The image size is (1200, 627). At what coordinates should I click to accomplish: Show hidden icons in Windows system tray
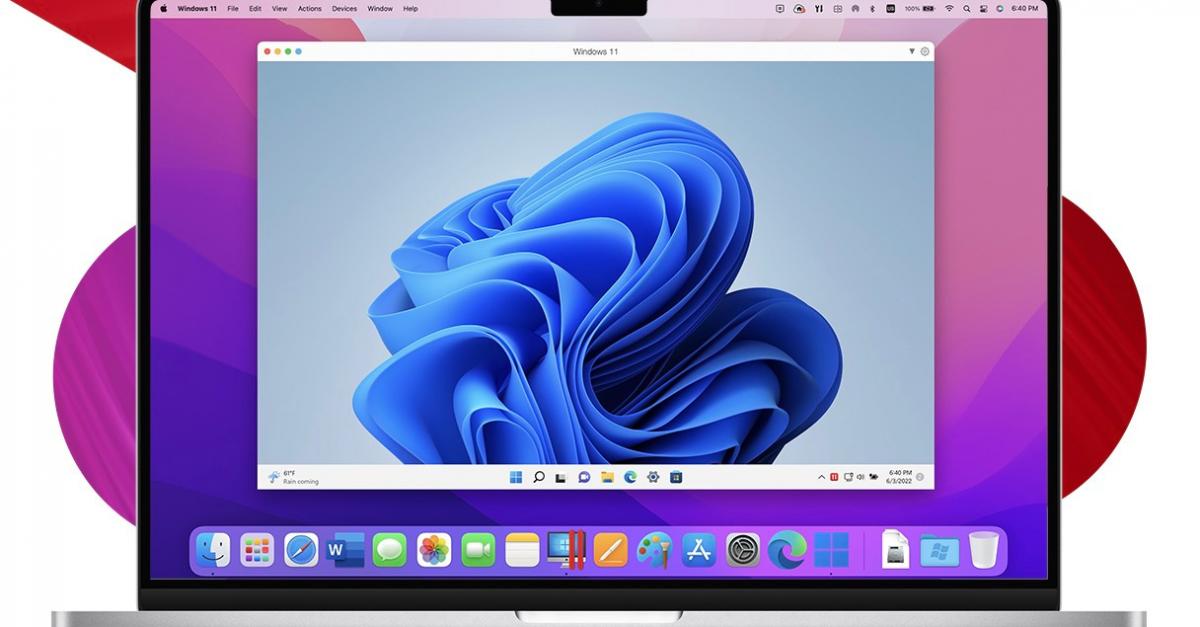point(822,477)
